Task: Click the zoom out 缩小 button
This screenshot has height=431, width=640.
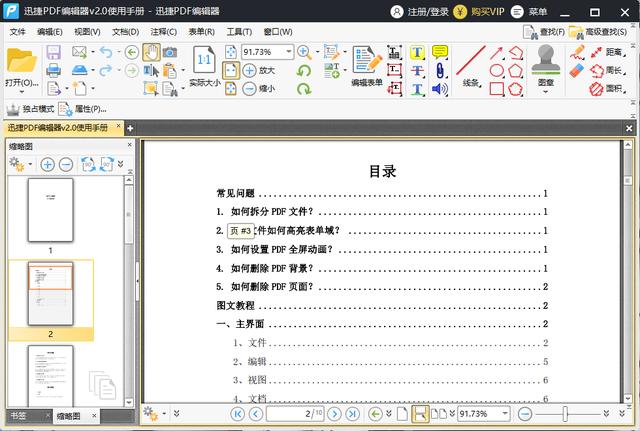Action: click(259, 89)
